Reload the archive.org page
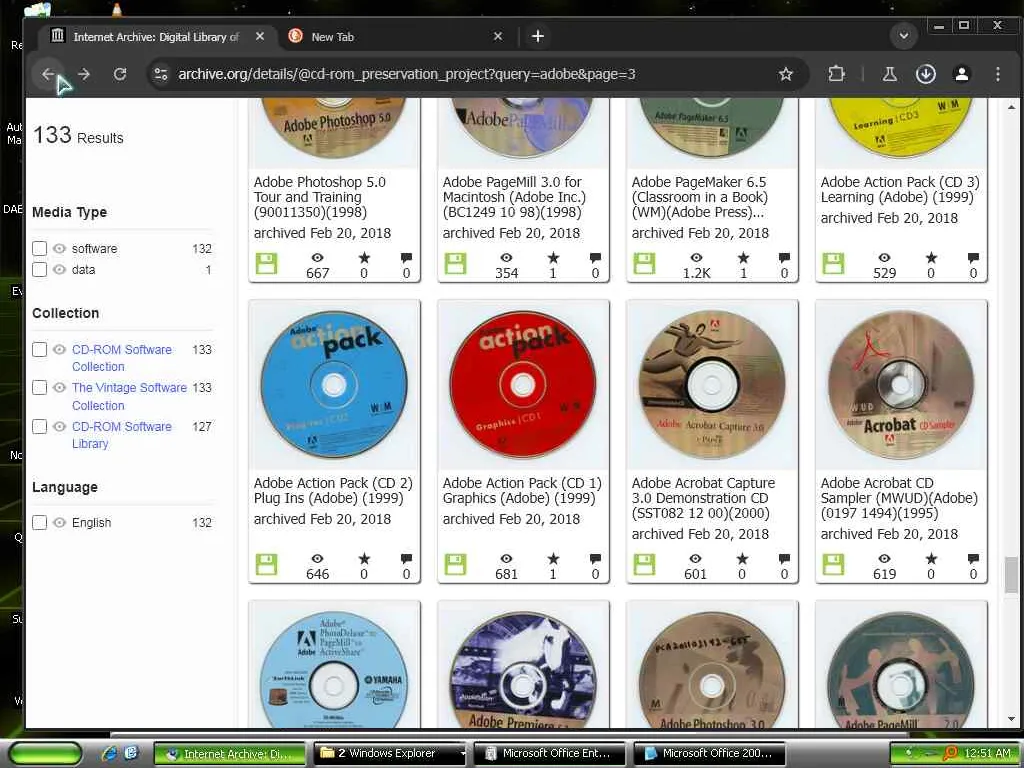 click(x=120, y=74)
